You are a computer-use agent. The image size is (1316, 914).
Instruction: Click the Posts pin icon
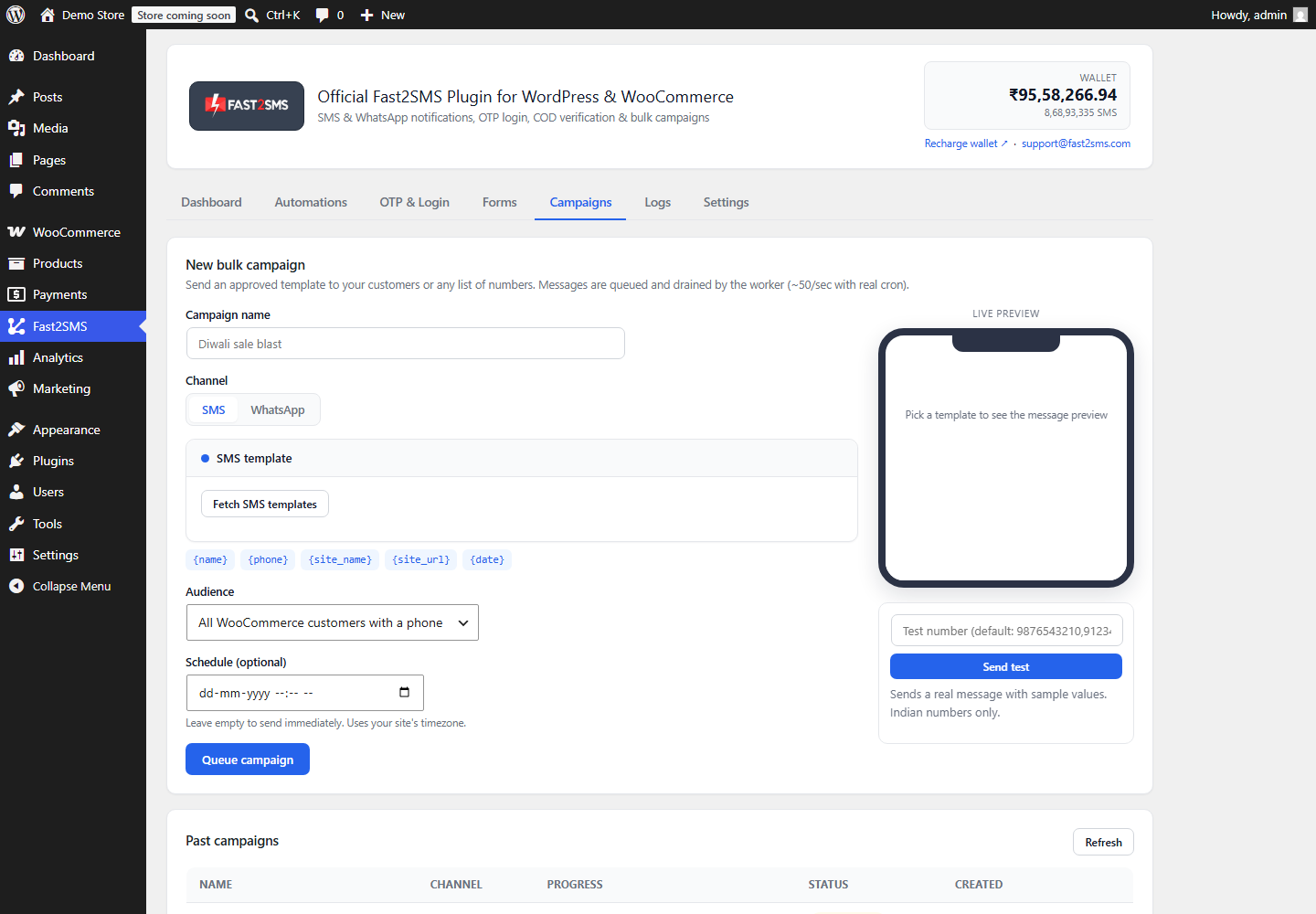16,97
